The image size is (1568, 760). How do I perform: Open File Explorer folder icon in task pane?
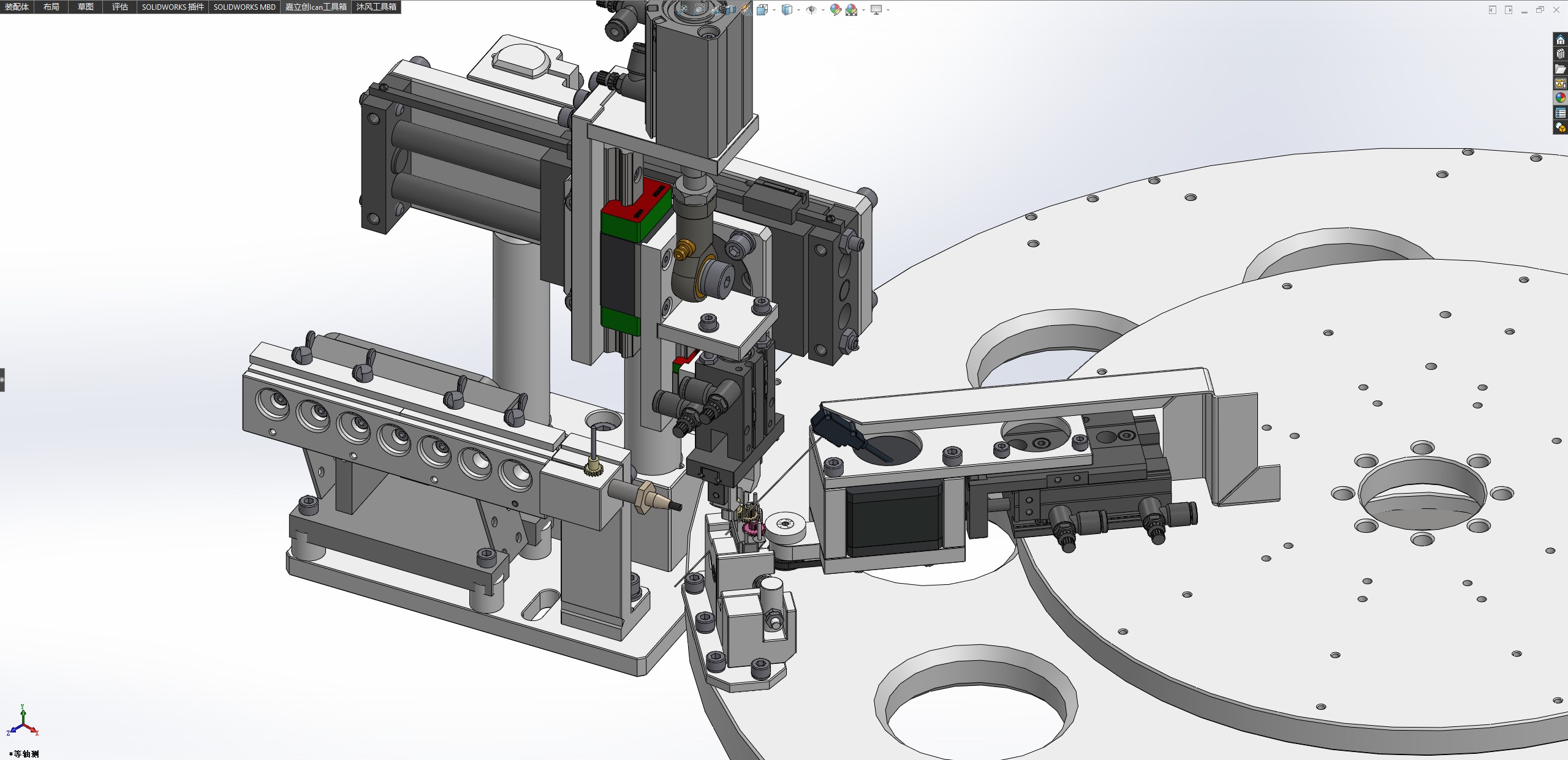[x=1560, y=69]
